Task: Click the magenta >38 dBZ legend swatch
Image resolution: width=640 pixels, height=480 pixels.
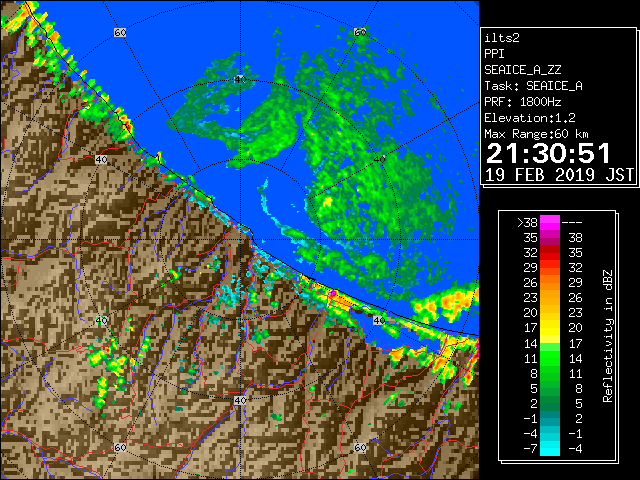Action: pyautogui.click(x=550, y=222)
